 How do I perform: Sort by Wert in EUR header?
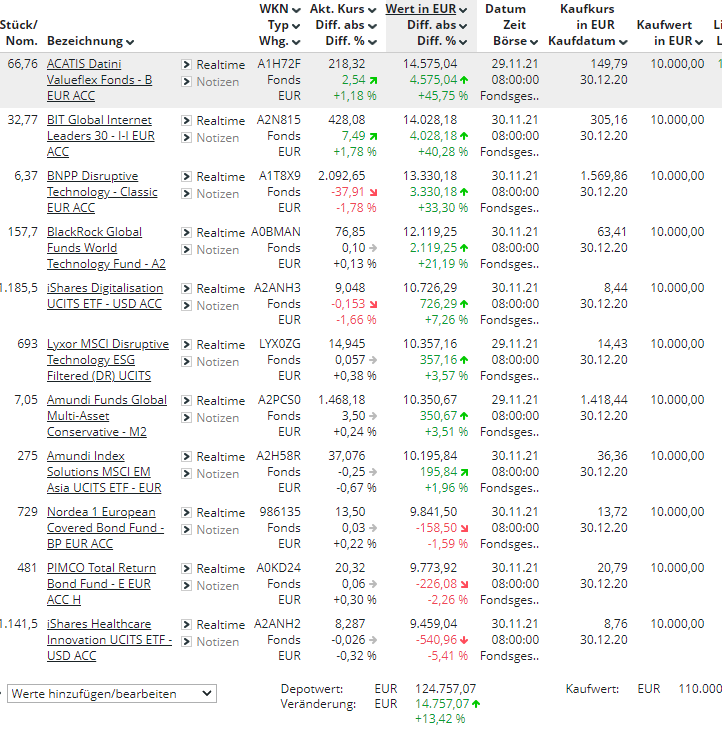pyautogui.click(x=426, y=9)
